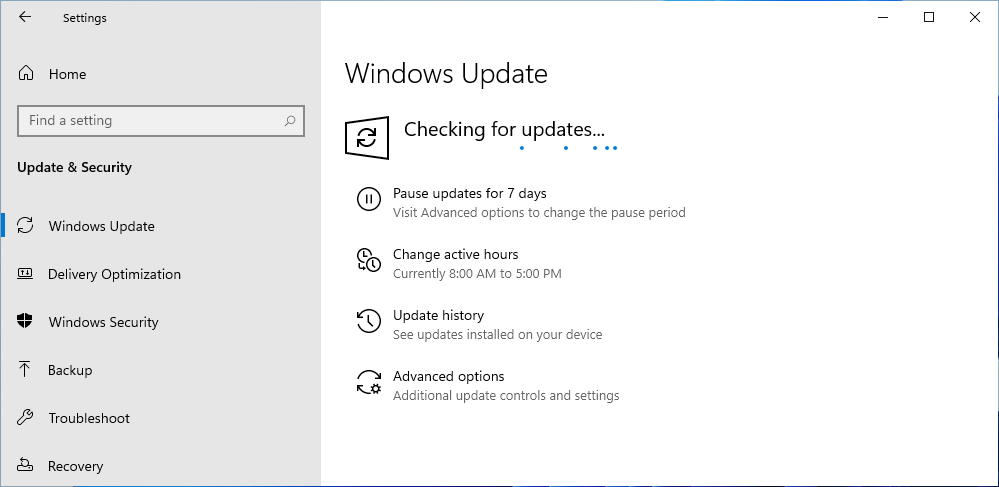Click the Troubleshoot wrench icon

click(x=25, y=418)
